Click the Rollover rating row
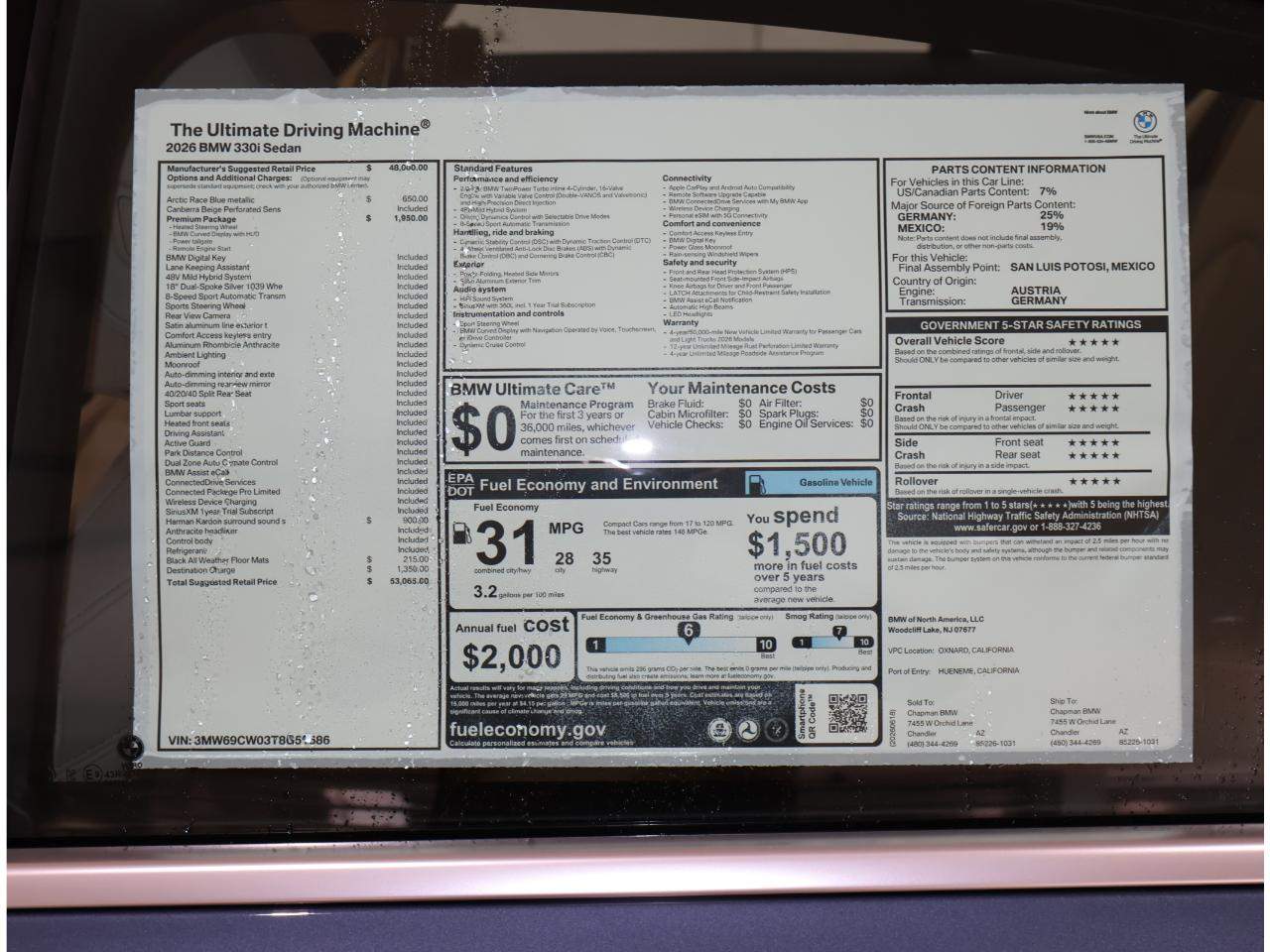This screenshot has height=952, width=1270. tap(1007, 481)
